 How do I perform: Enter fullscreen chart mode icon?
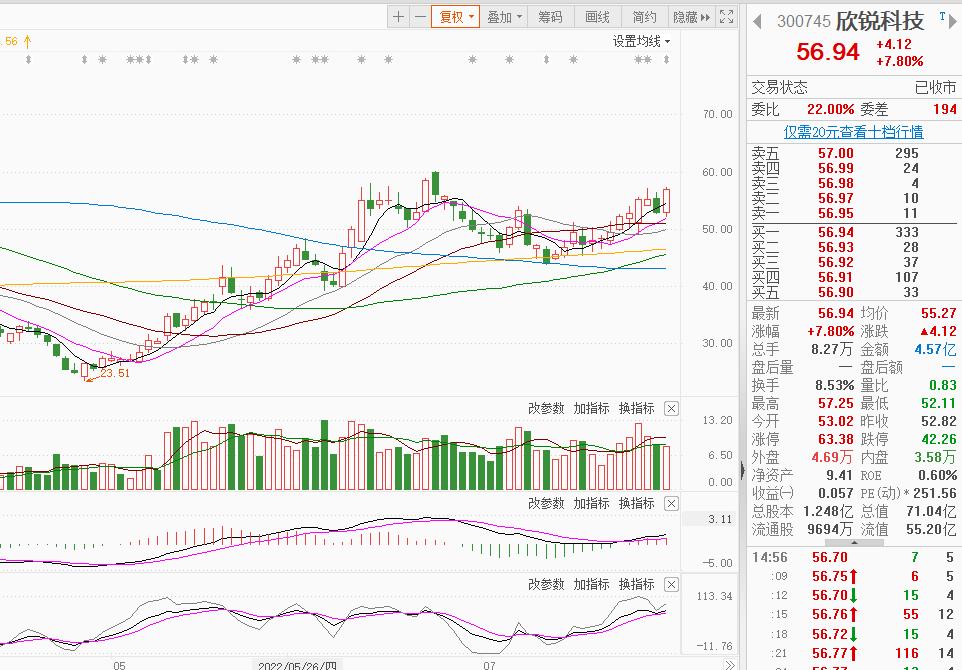pos(727,17)
